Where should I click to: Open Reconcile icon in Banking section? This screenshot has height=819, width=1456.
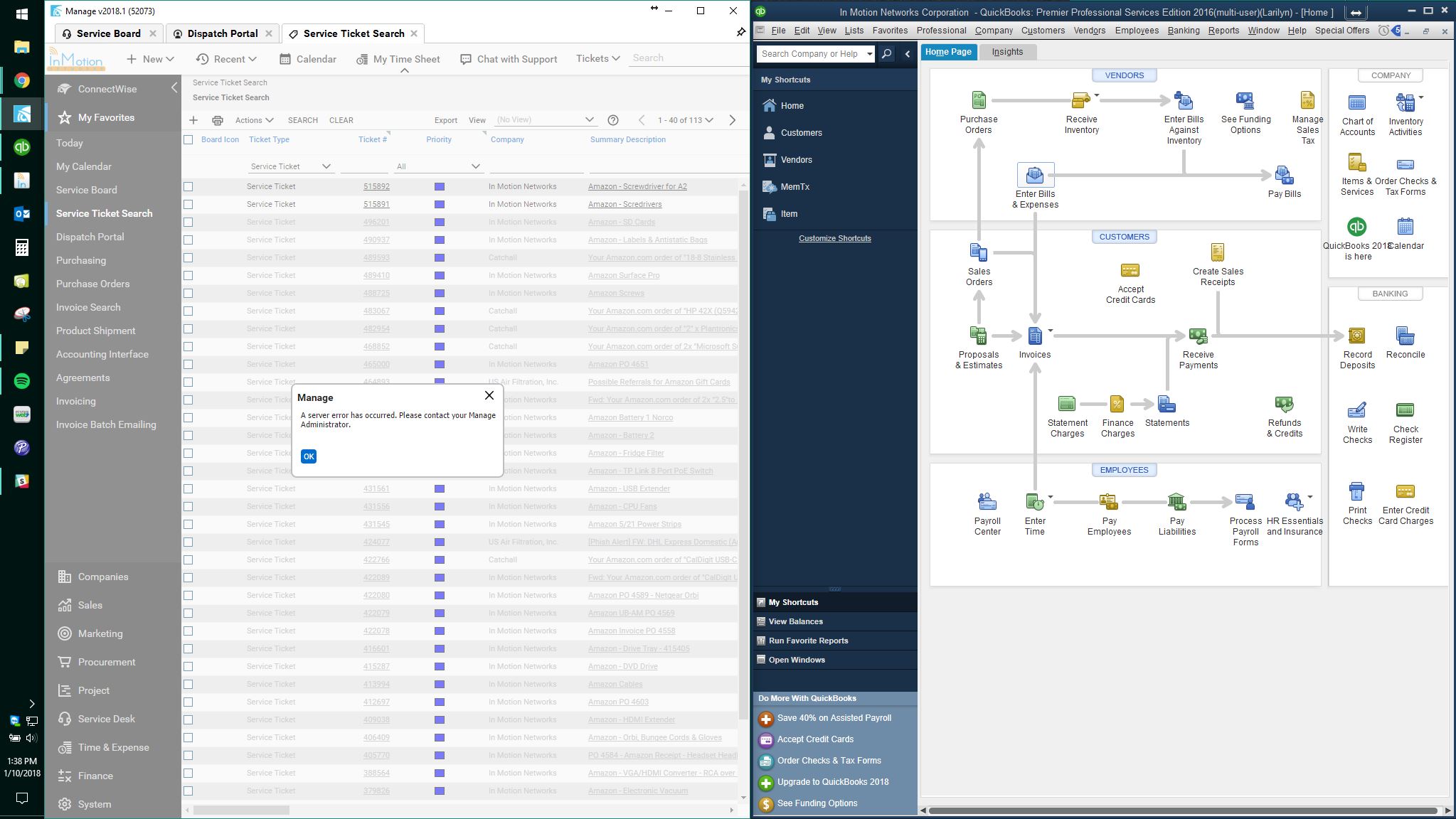[x=1405, y=336]
